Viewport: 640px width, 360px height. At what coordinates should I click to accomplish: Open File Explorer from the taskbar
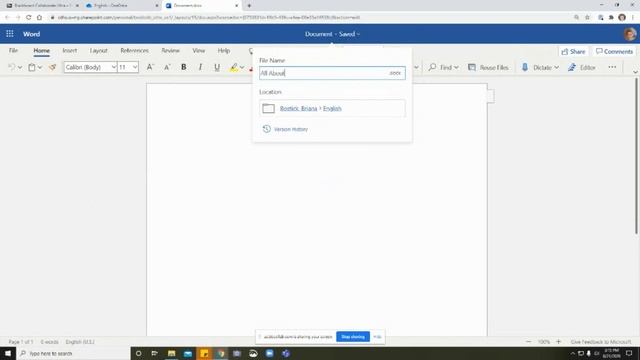click(171, 353)
